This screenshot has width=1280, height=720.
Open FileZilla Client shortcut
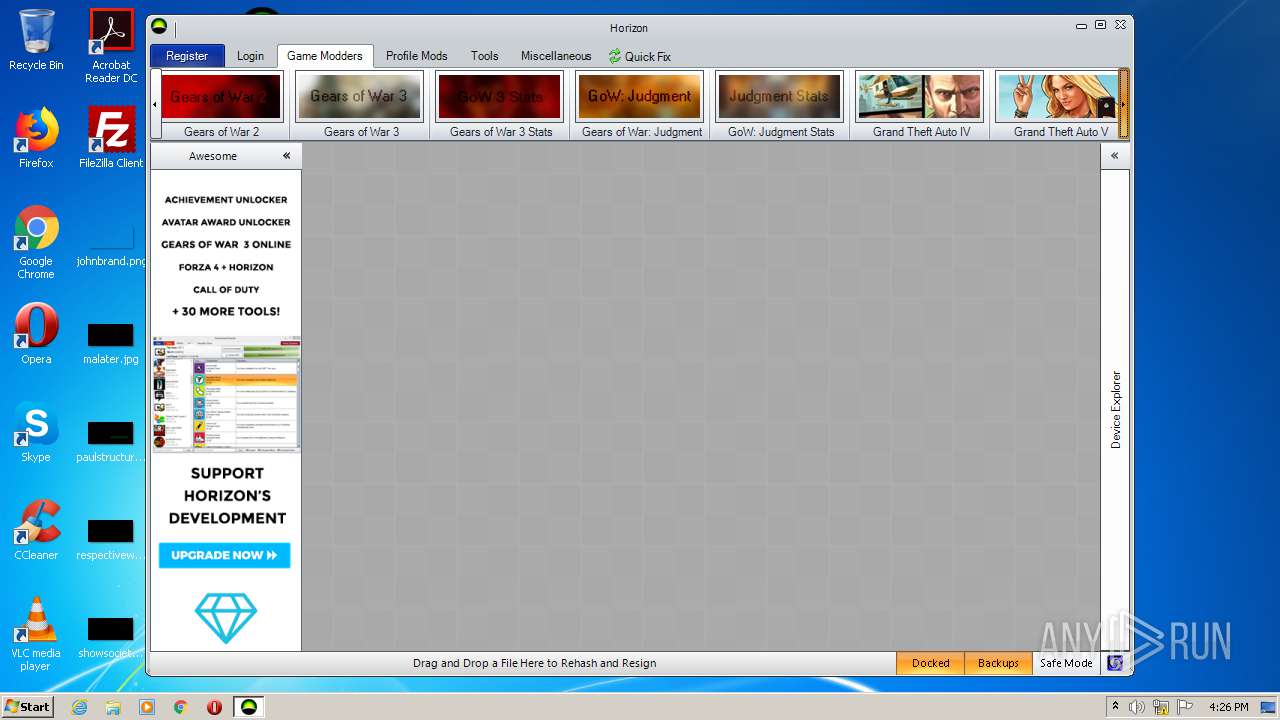coord(111,138)
